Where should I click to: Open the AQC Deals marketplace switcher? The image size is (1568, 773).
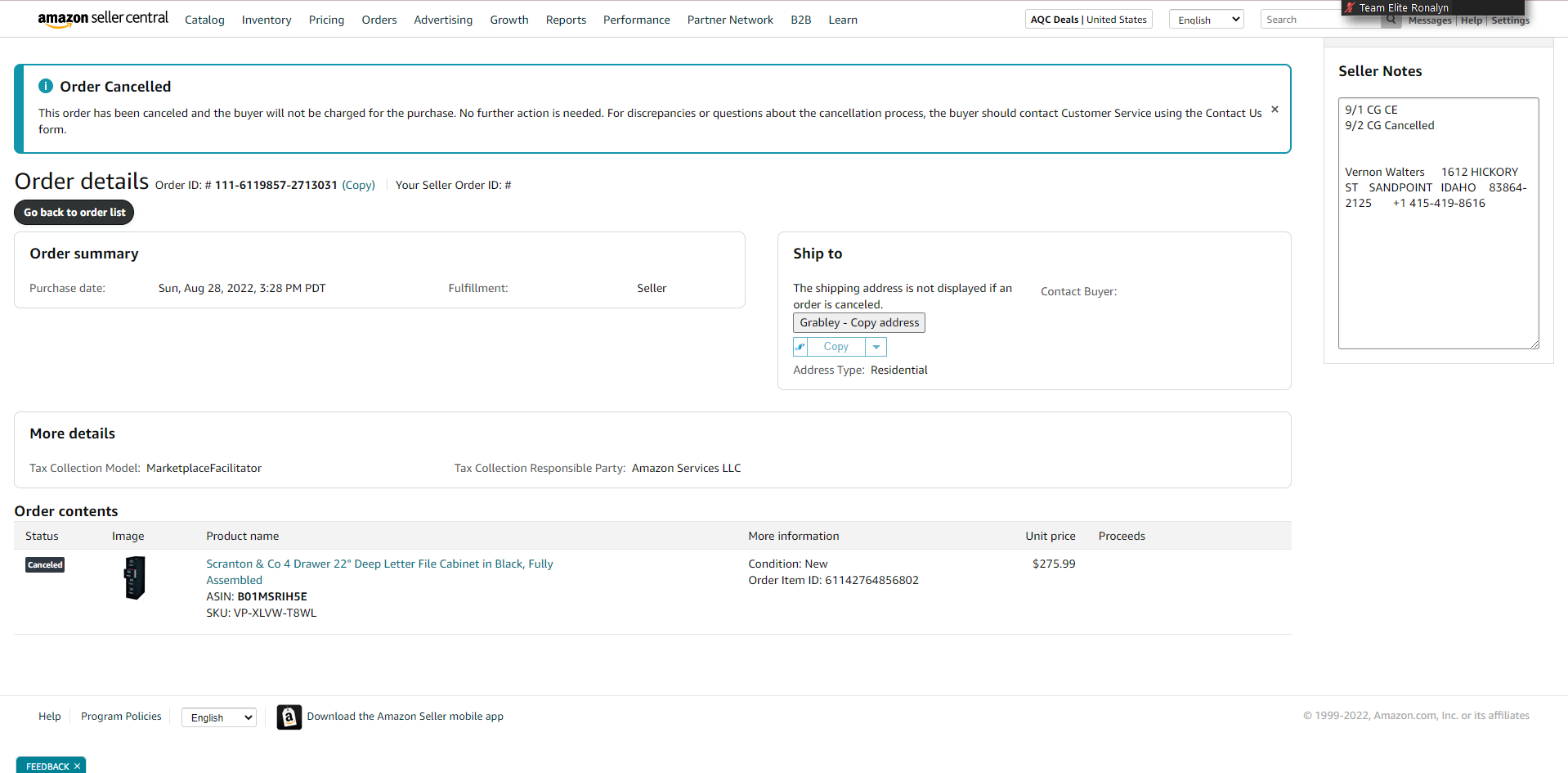point(1089,20)
